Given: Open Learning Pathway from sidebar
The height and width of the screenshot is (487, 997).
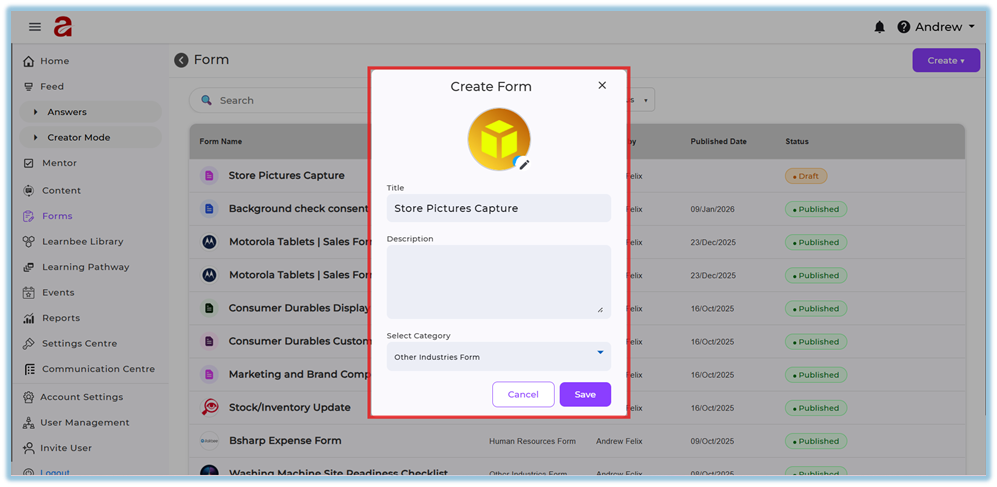Looking at the screenshot, I should click(x=85, y=267).
